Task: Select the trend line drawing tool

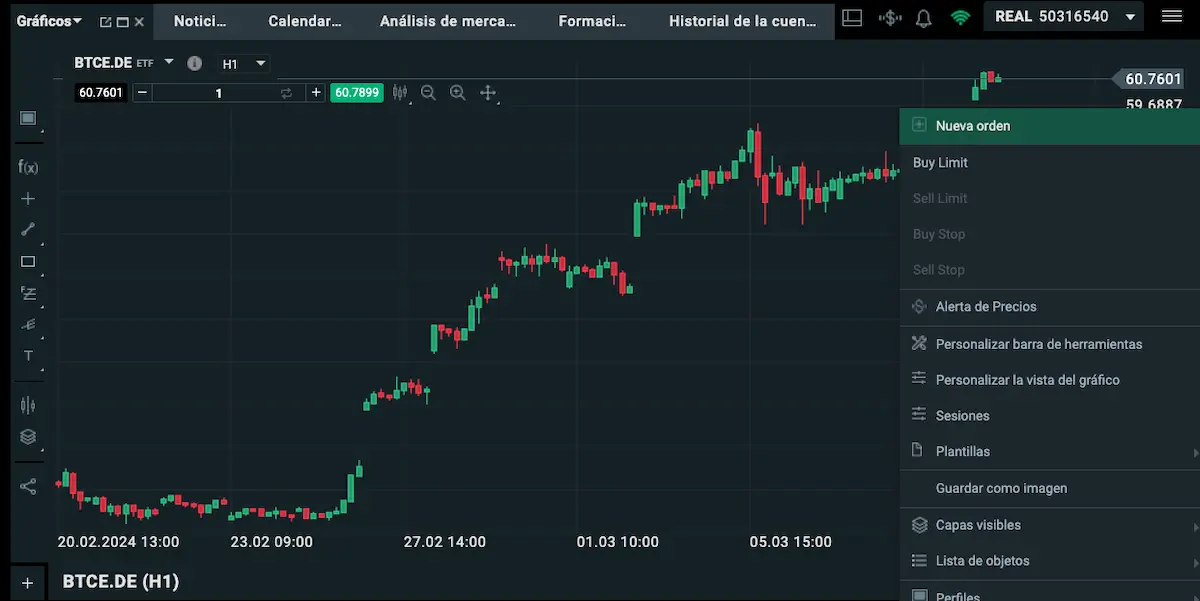Action: click(28, 229)
